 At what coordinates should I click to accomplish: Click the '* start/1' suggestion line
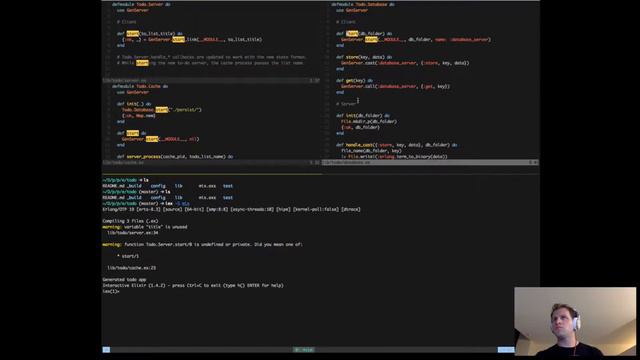128,256
